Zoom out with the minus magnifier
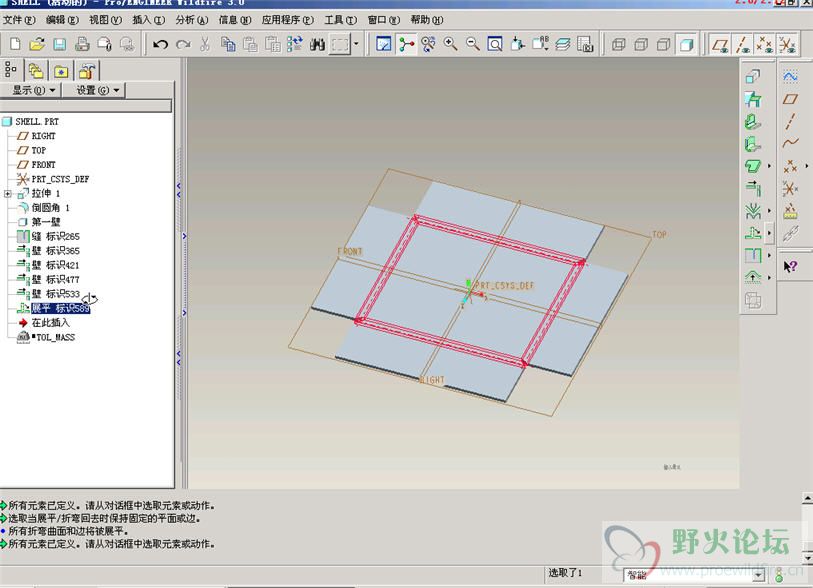This screenshot has width=813, height=588. pyautogui.click(x=473, y=45)
